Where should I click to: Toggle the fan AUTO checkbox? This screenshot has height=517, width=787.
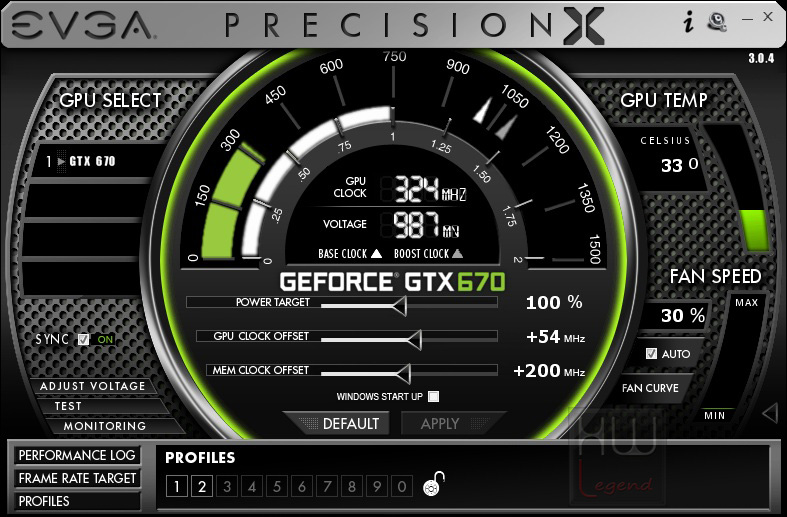coord(651,353)
